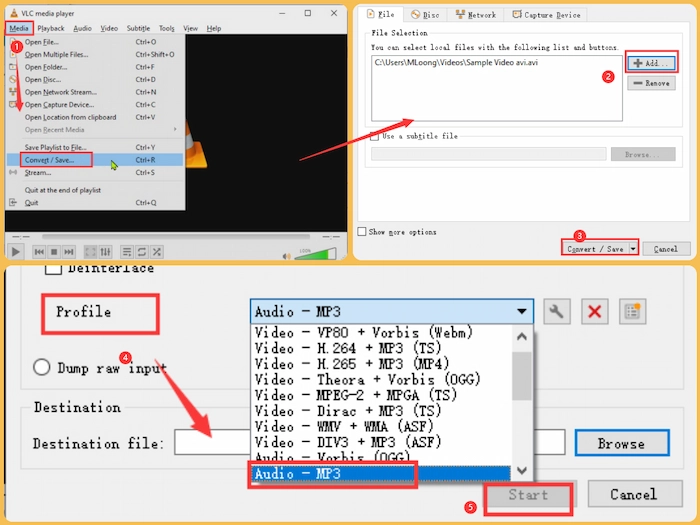Open Convert / Save dropdown arrow
This screenshot has width=700, height=525.
pos(633,249)
